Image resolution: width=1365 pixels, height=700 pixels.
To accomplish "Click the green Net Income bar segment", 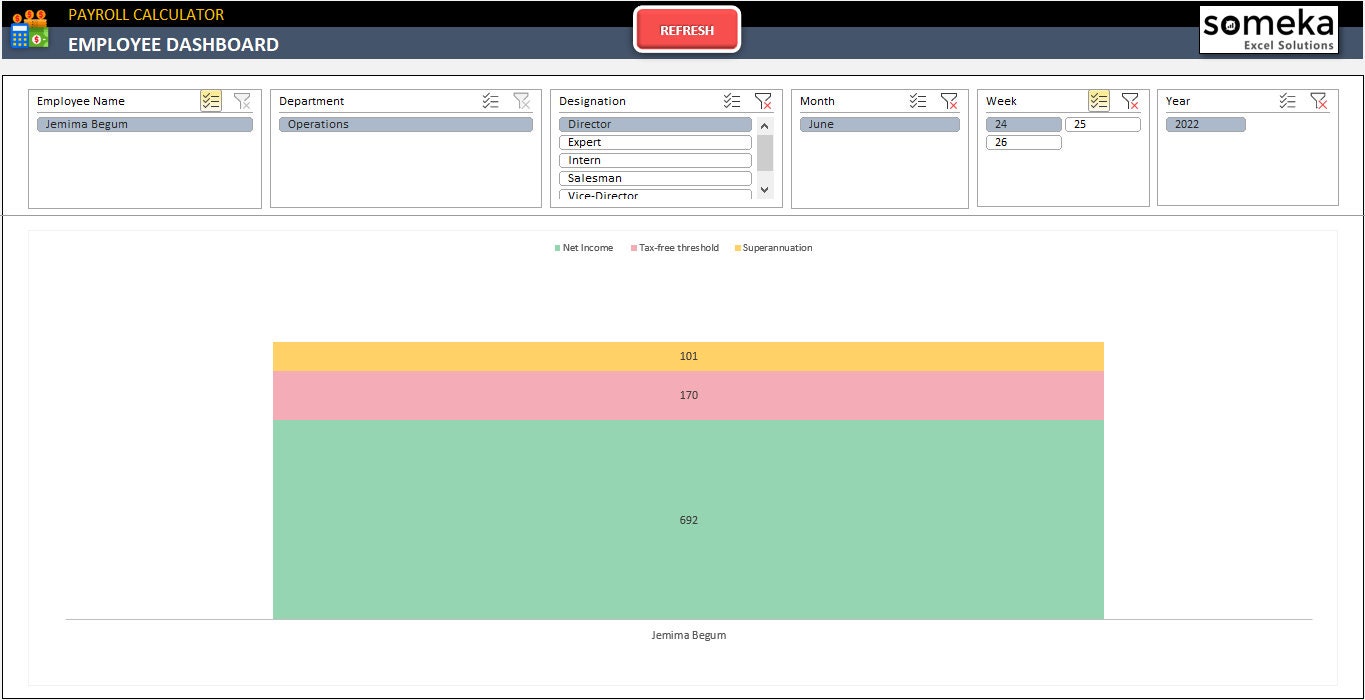I will click(688, 519).
